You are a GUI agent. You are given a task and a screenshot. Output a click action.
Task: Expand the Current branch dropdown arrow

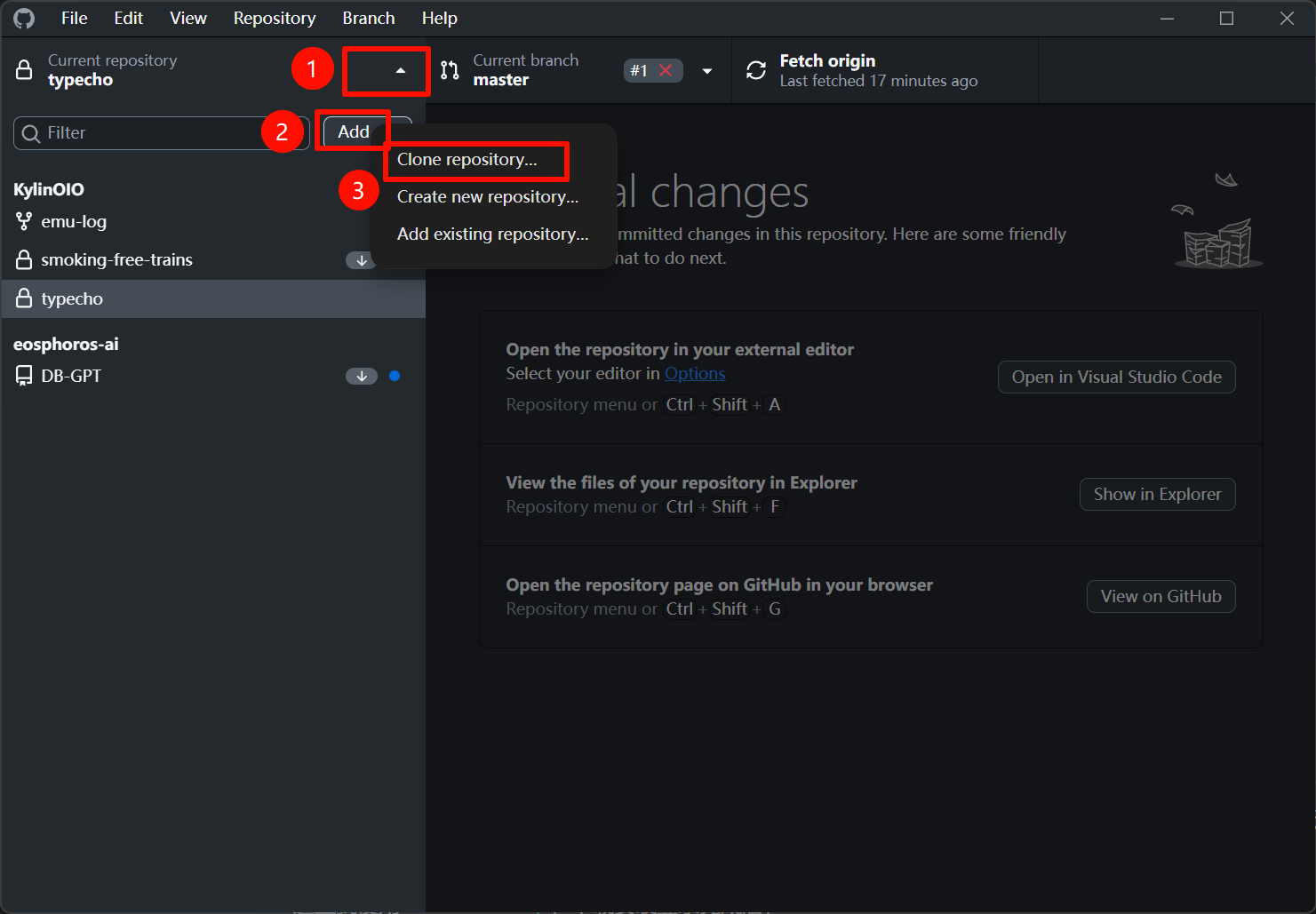(707, 71)
